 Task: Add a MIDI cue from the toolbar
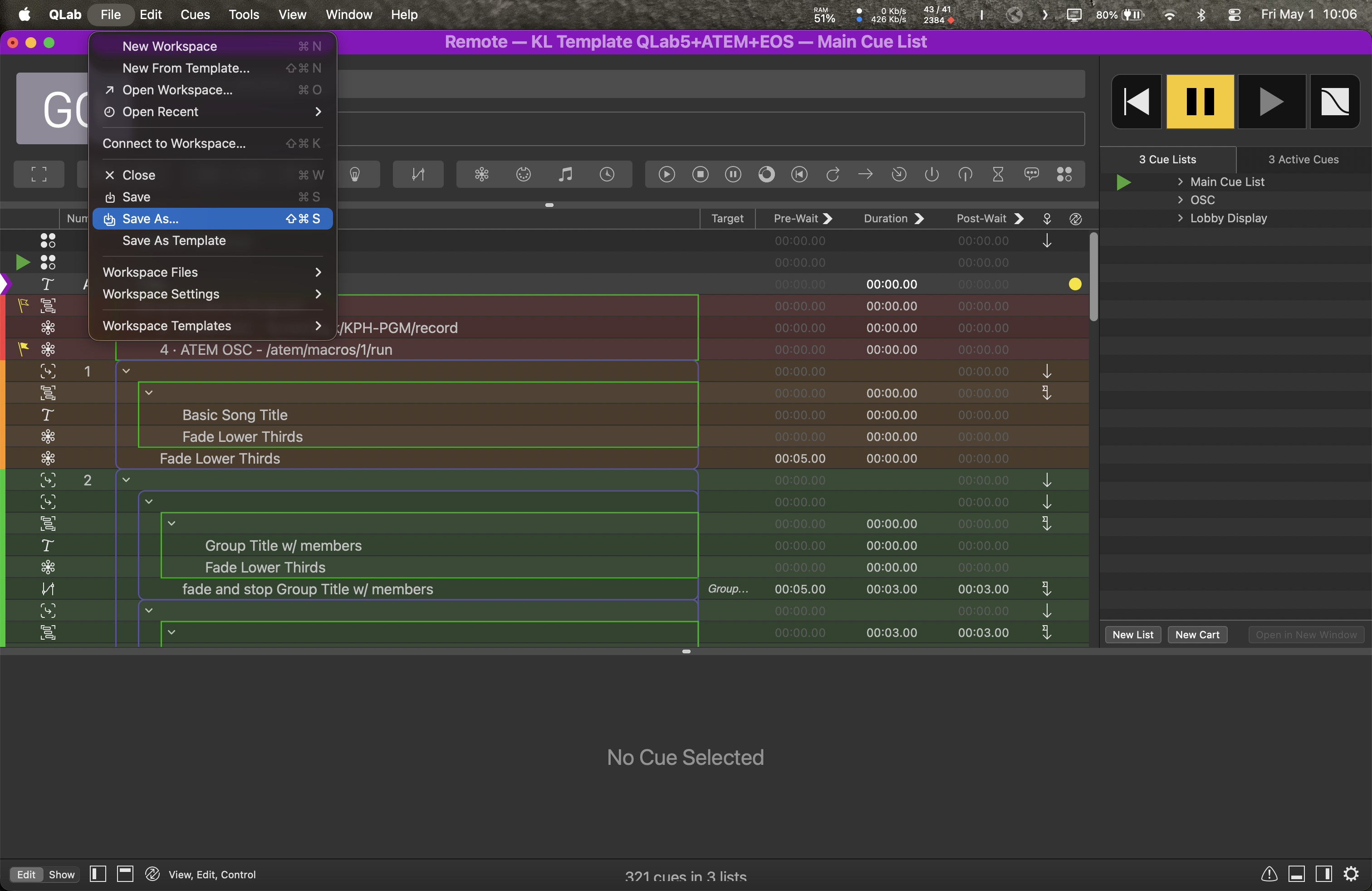click(524, 174)
